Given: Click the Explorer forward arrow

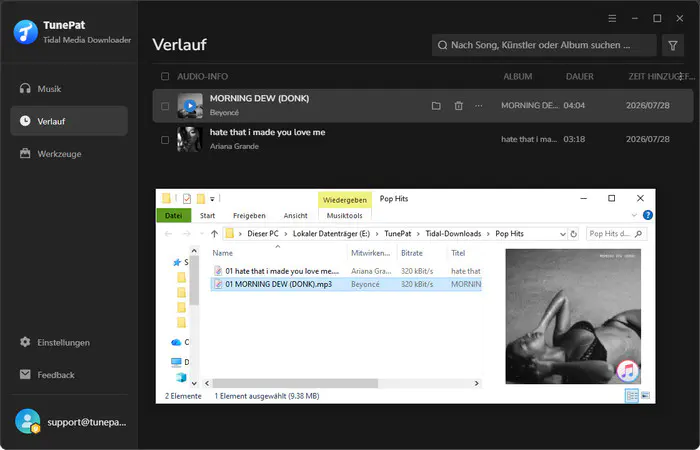Looking at the screenshot, I should click(x=187, y=233).
